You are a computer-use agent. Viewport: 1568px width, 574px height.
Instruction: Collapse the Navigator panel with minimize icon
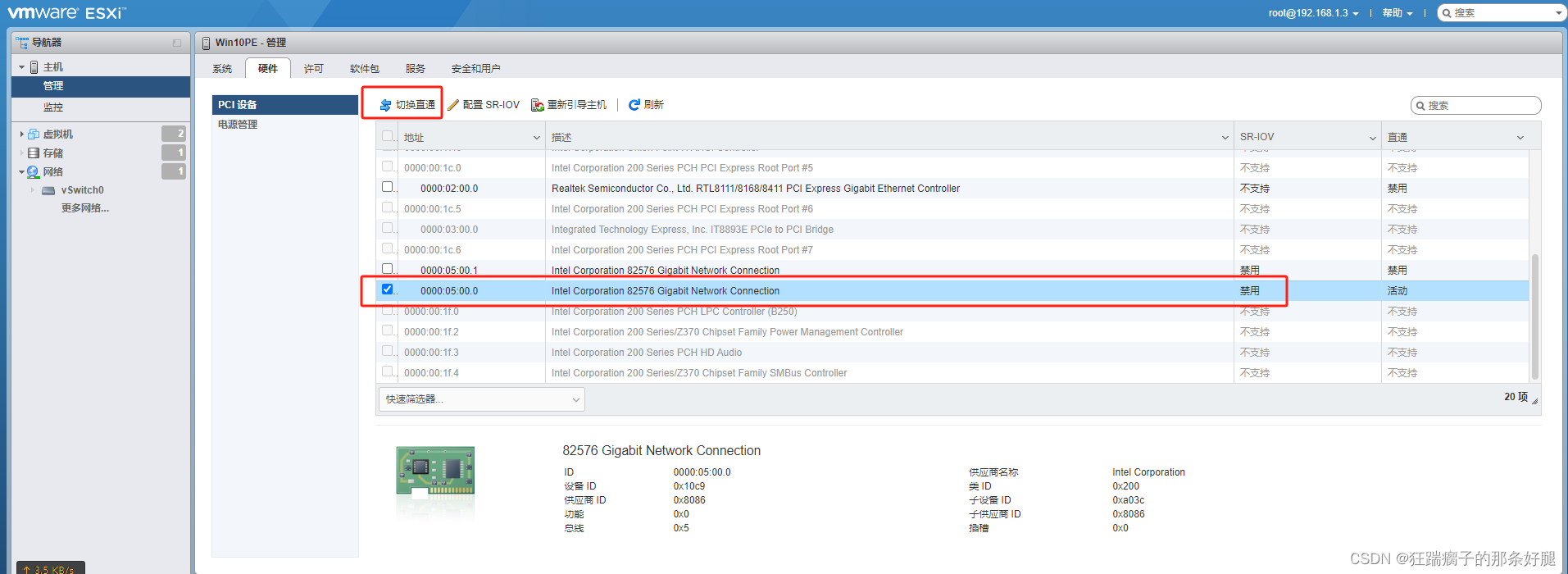(177, 43)
